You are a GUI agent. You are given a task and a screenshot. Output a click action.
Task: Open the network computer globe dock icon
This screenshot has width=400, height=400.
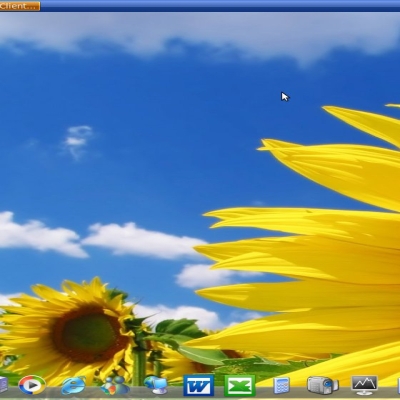(156, 385)
